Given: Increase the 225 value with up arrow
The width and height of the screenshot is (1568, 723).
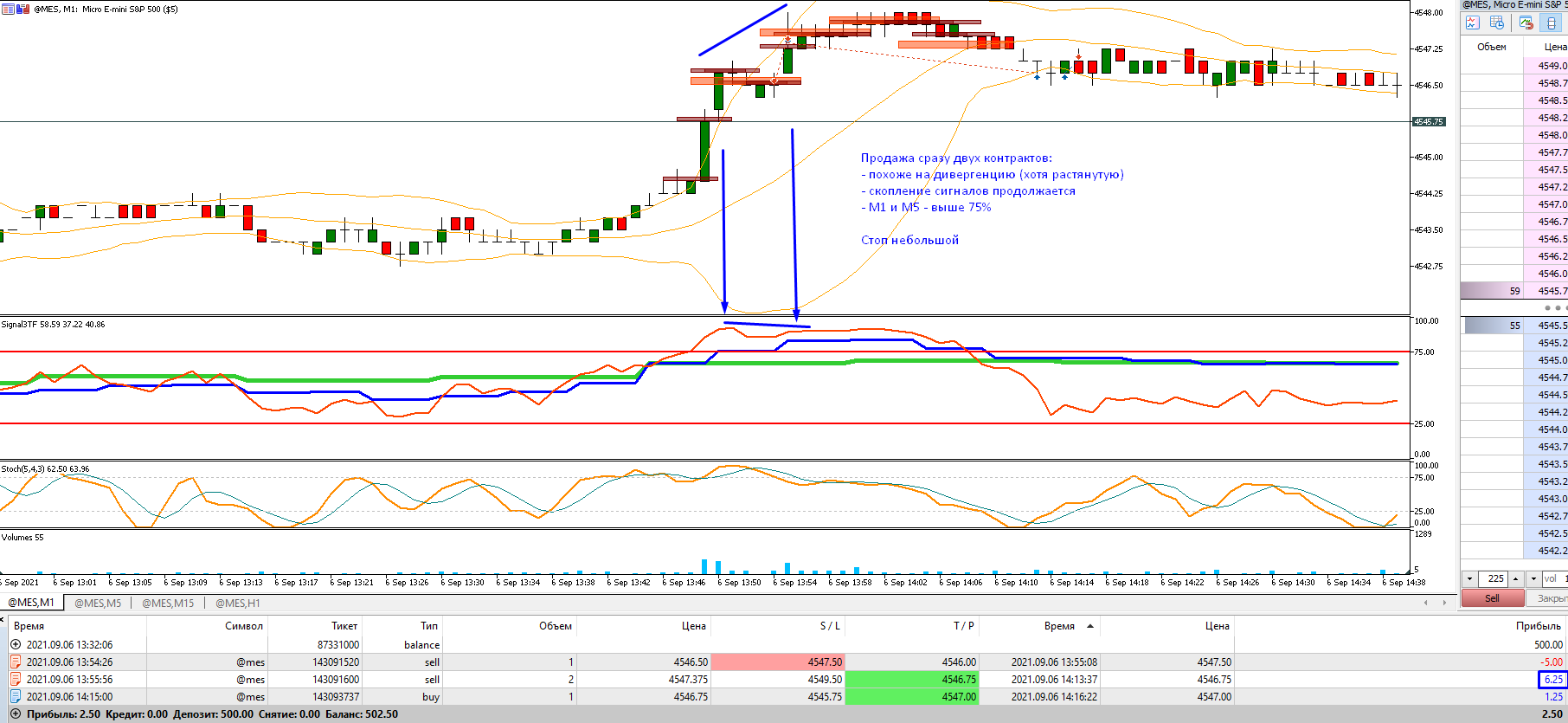Looking at the screenshot, I should (1515, 578).
